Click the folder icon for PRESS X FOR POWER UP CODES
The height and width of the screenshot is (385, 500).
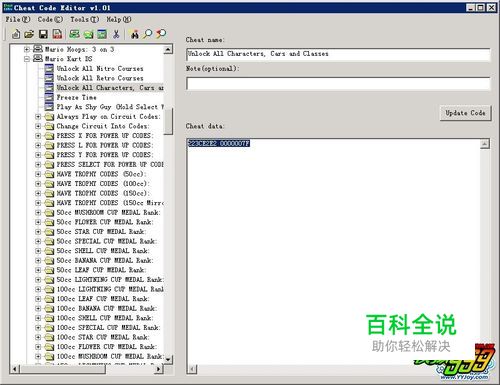[49, 136]
